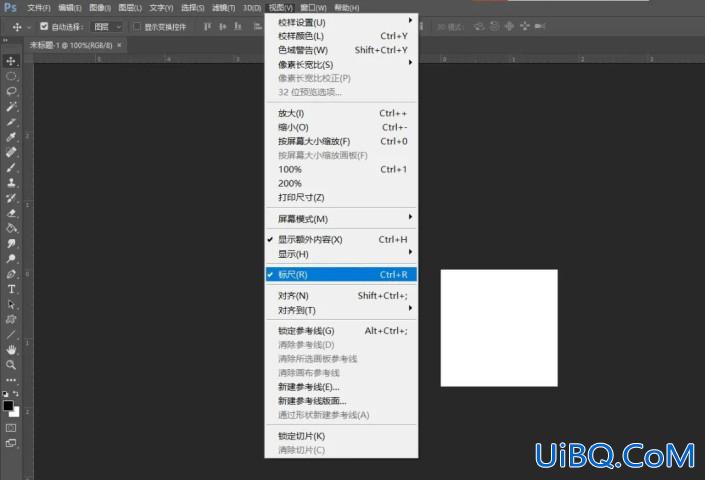
Task: Open the 文件(F) menu
Action: [x=39, y=8]
